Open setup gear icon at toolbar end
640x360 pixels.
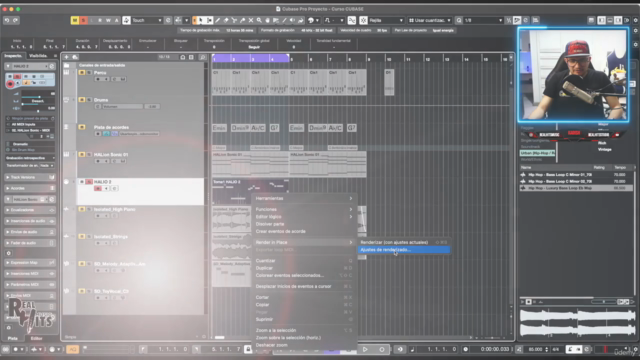pos(635,20)
